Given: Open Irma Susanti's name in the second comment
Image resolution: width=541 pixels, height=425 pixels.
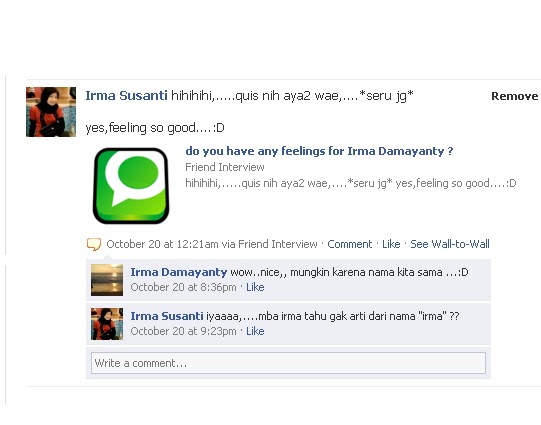Looking at the screenshot, I should [167, 316].
